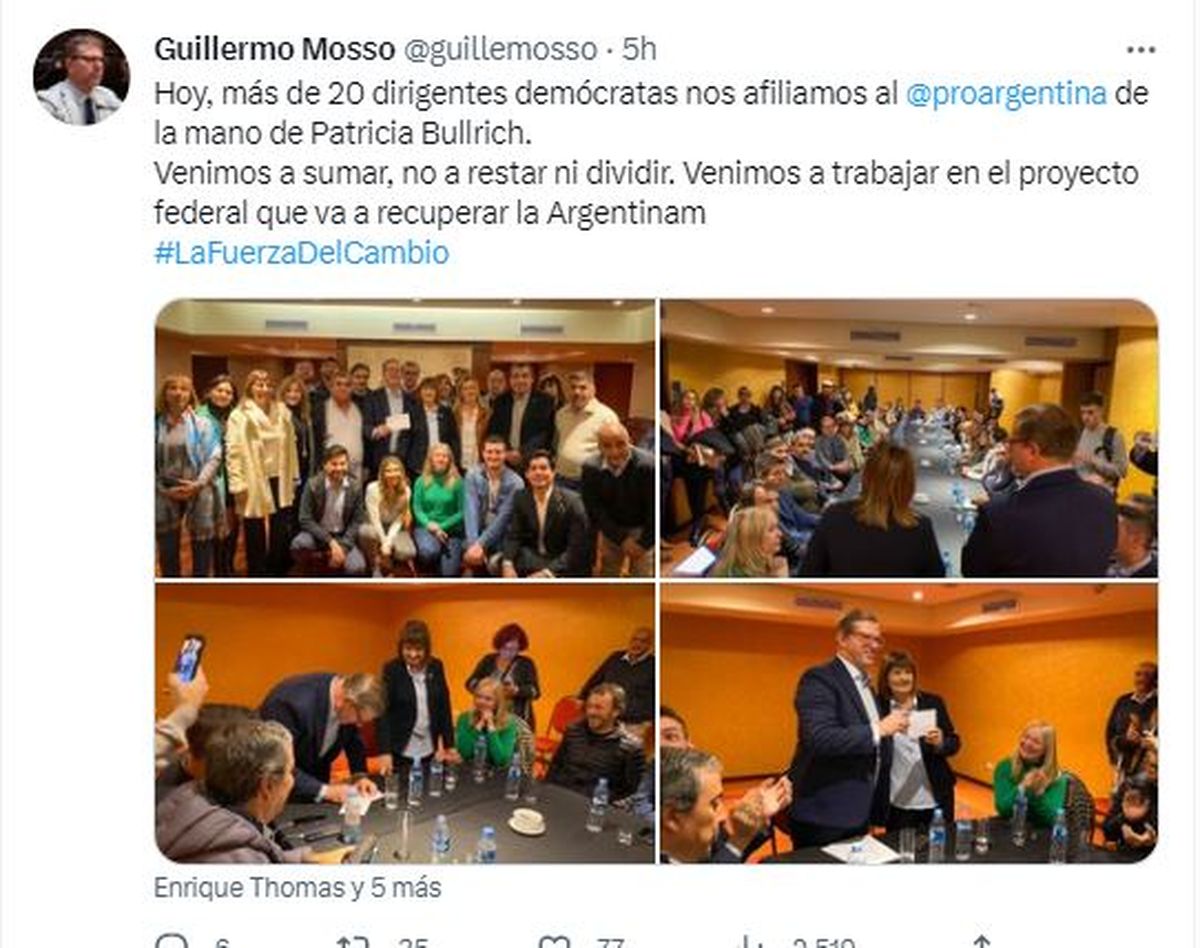This screenshot has width=1200, height=948.
Task: Open the @proargentina mention
Action: pyautogui.click(x=1006, y=94)
